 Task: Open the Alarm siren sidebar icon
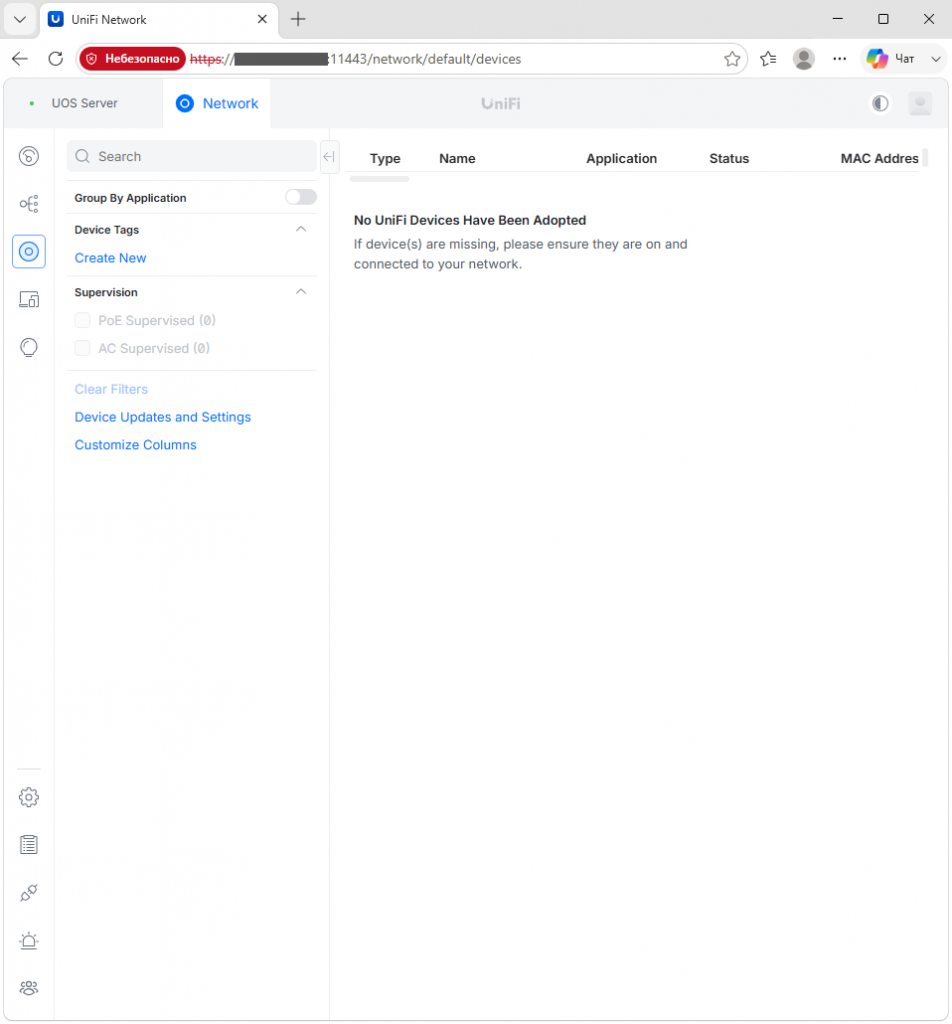tap(29, 940)
